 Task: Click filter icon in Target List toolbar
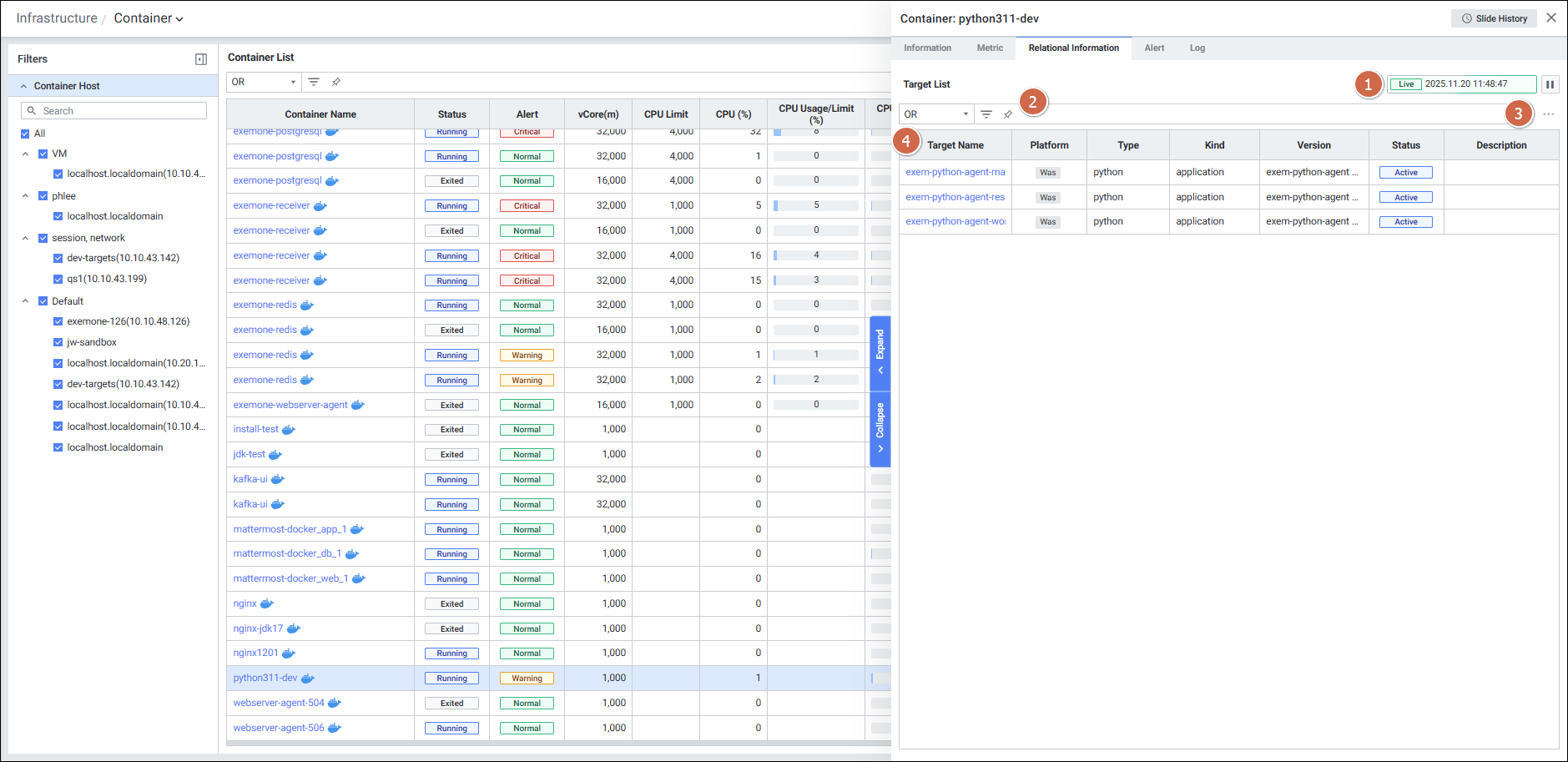pyautogui.click(x=986, y=114)
